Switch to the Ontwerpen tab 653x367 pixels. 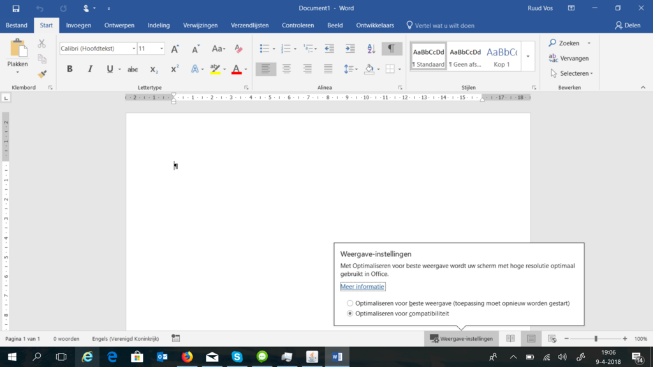[x=119, y=25]
